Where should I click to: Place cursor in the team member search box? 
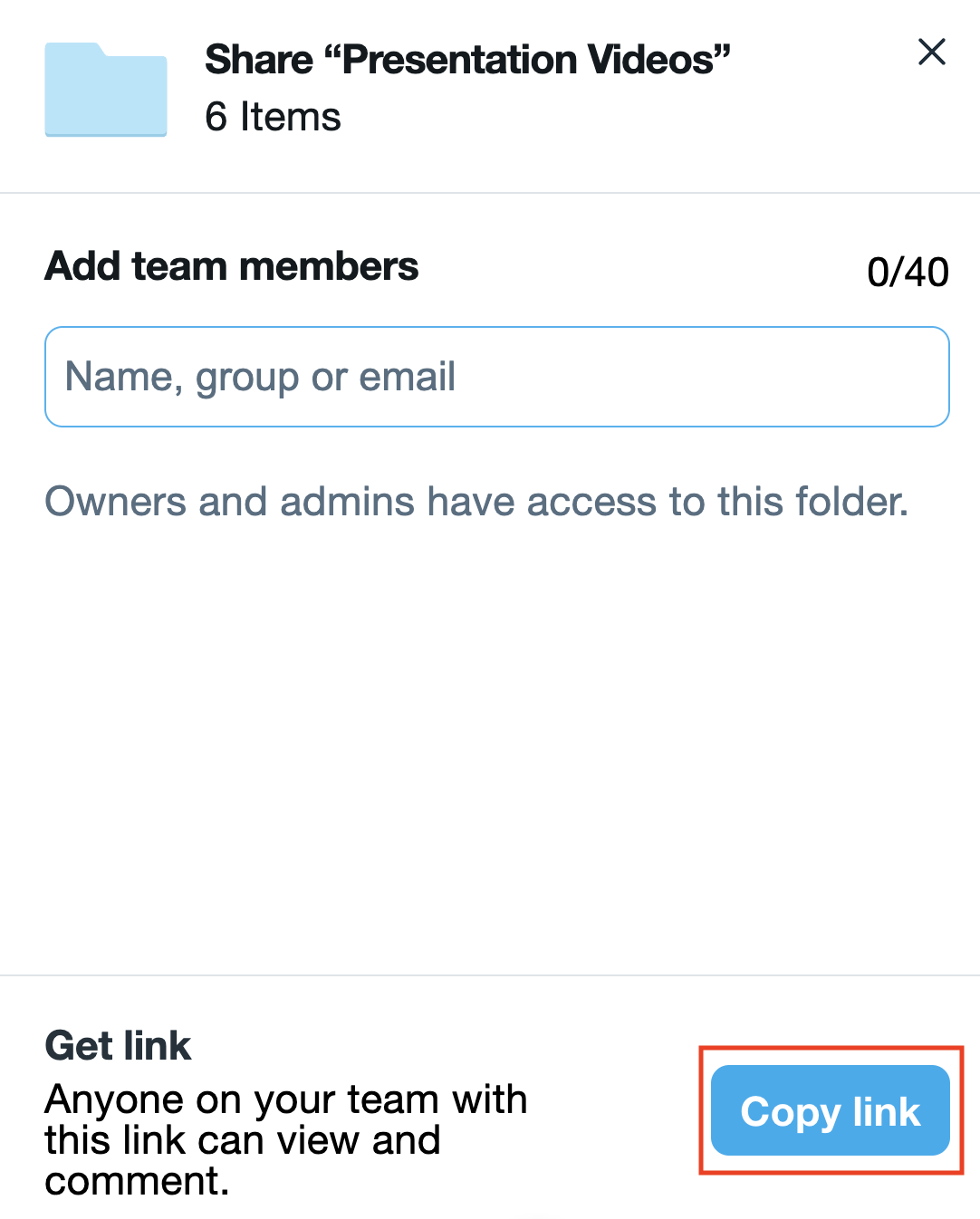pyautogui.click(x=496, y=377)
